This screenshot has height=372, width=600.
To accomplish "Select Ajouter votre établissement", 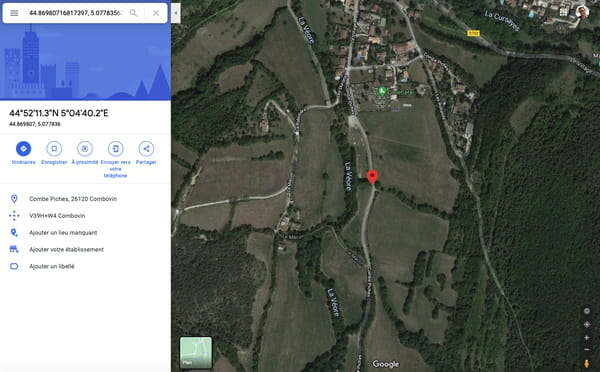I will click(67, 249).
